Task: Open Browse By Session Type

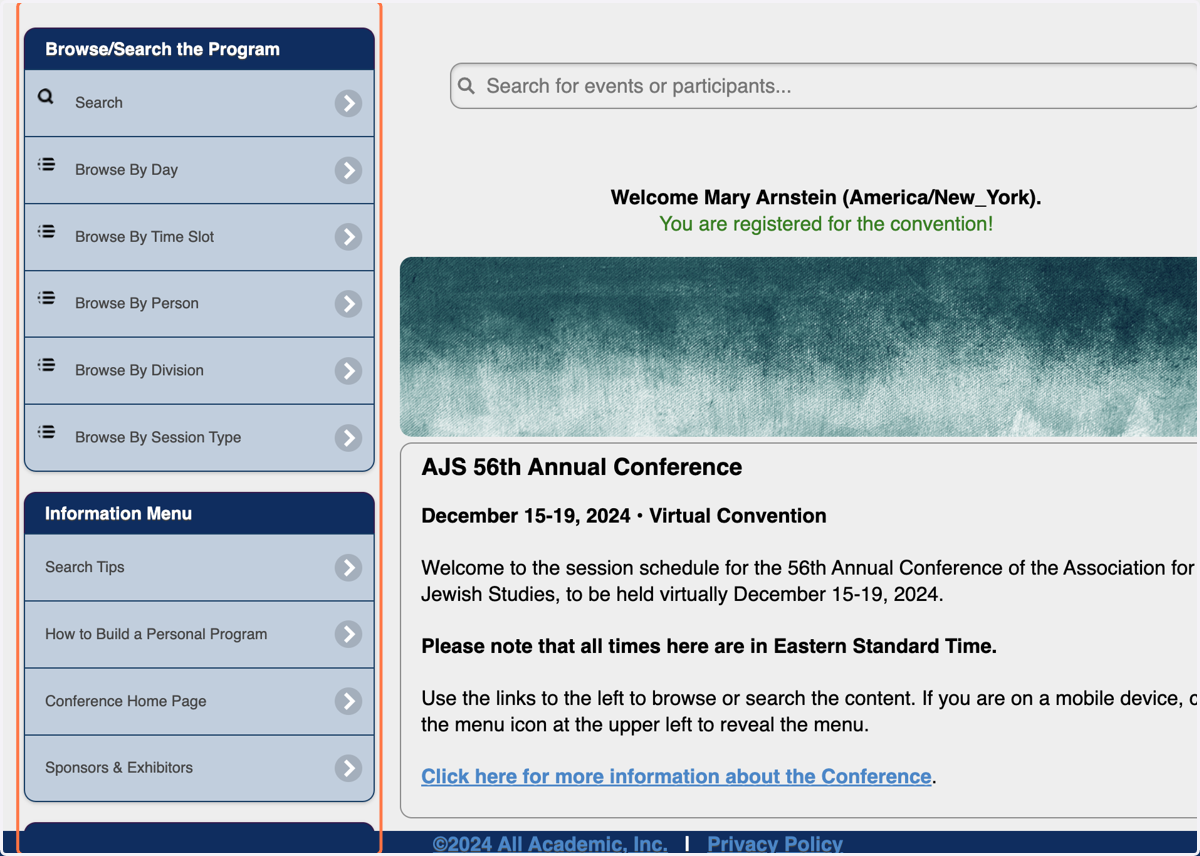Action: point(199,438)
